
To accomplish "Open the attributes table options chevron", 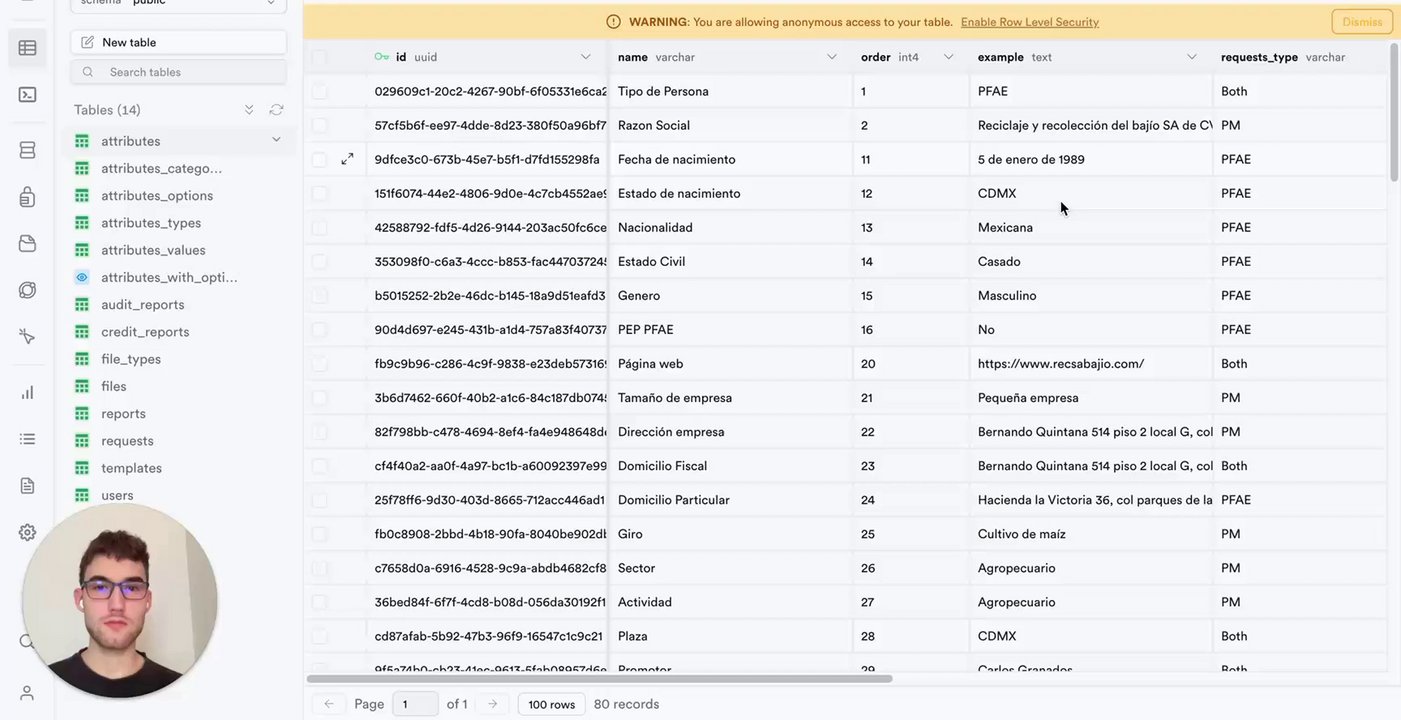I will point(276,140).
